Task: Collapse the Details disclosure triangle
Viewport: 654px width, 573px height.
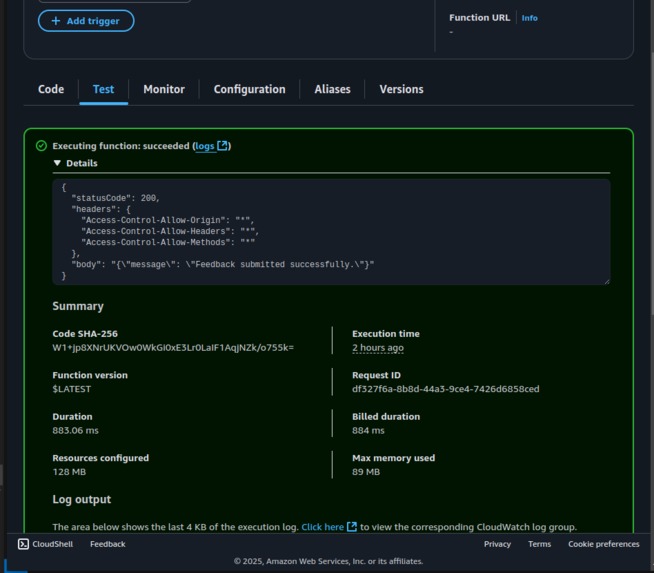Action: (x=57, y=163)
